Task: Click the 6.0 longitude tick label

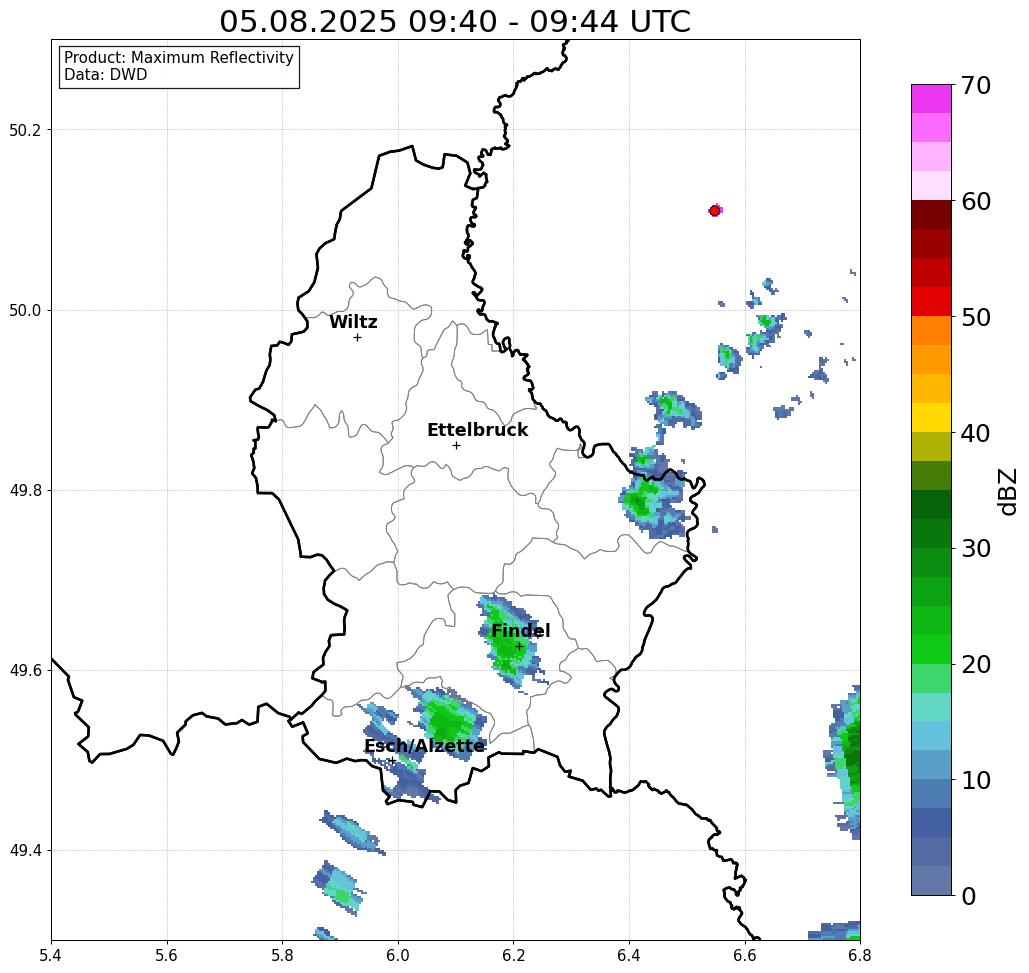Action: [398, 955]
